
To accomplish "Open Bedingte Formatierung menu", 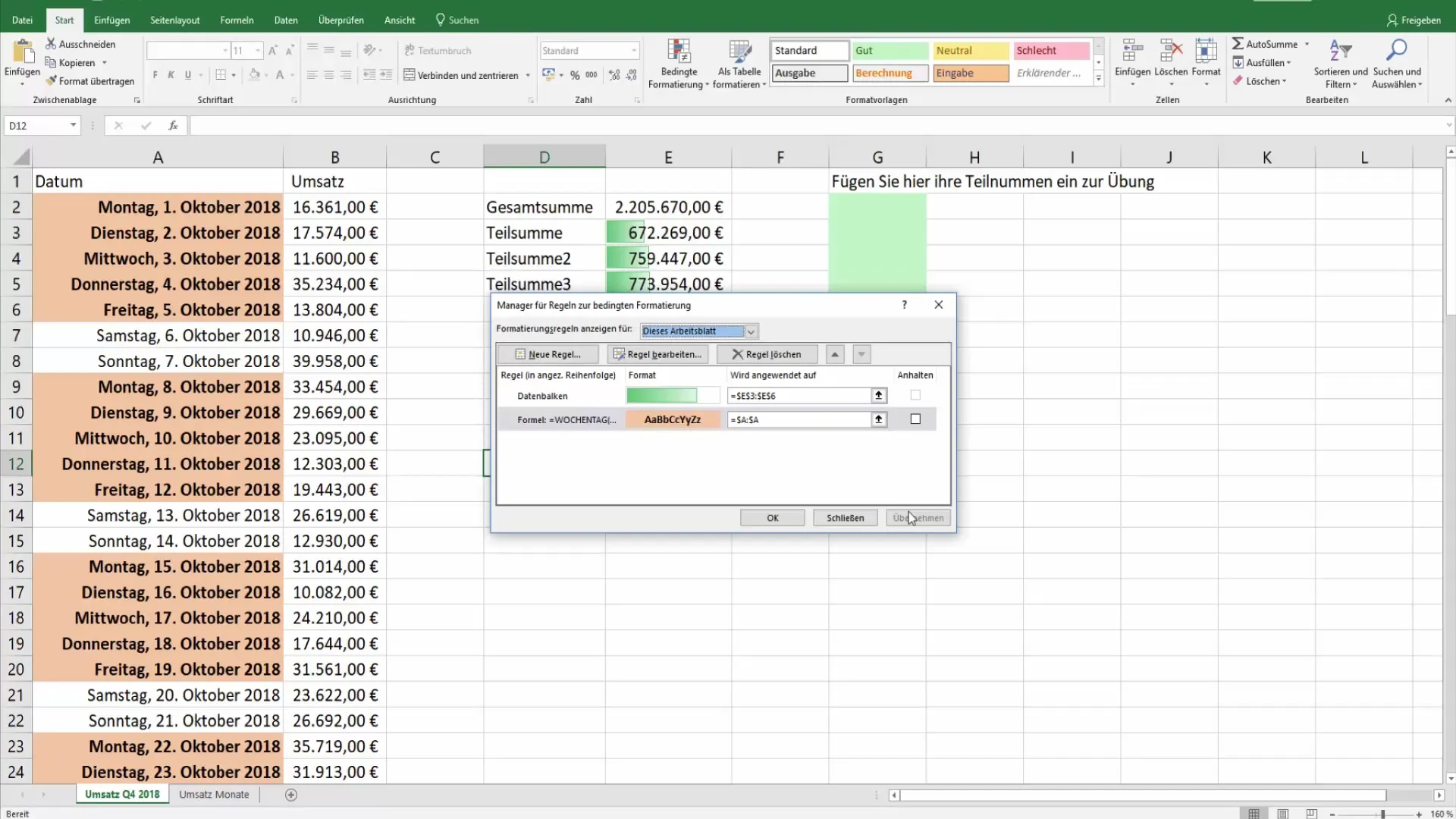I will pos(679,64).
